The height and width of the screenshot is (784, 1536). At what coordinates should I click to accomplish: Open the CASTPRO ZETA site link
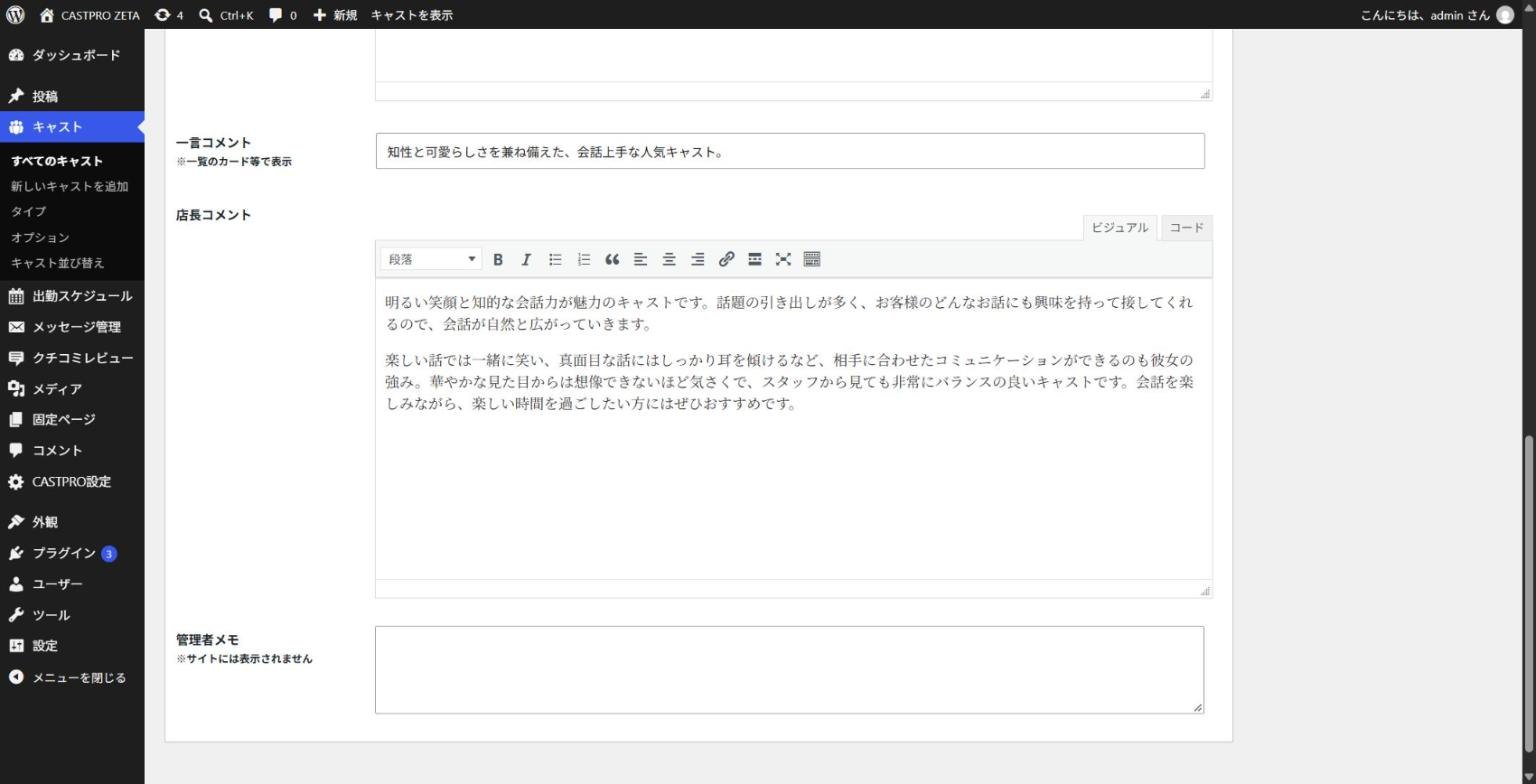[x=90, y=15]
